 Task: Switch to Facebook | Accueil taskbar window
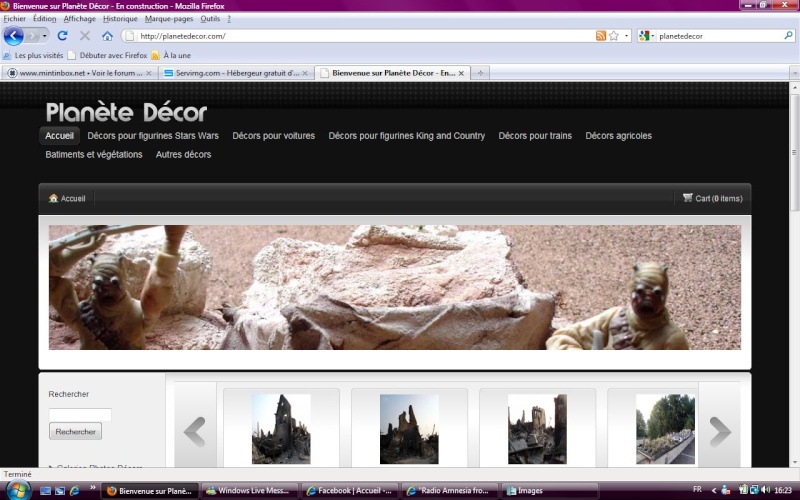click(350, 491)
